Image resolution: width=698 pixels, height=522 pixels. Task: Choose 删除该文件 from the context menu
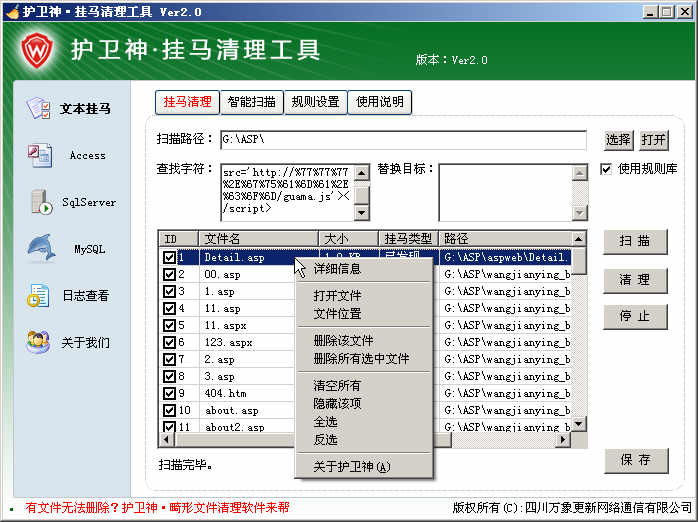[x=364, y=341]
